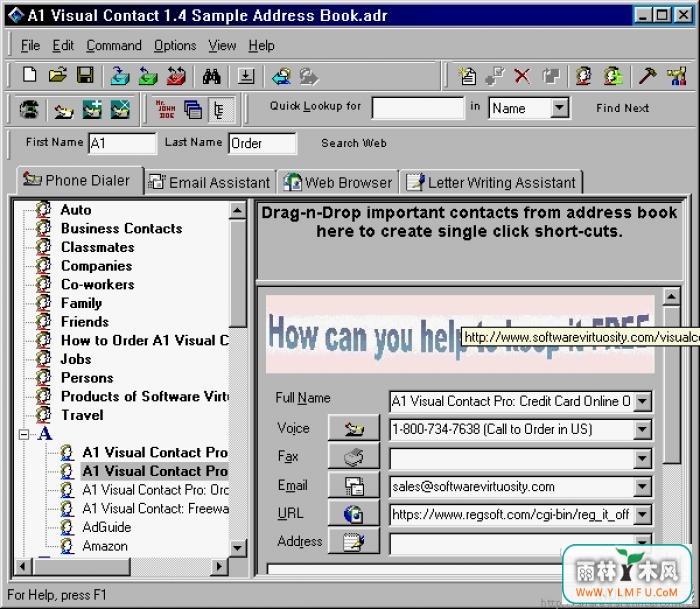Open the Options menu
The width and height of the screenshot is (700, 609).
click(175, 46)
